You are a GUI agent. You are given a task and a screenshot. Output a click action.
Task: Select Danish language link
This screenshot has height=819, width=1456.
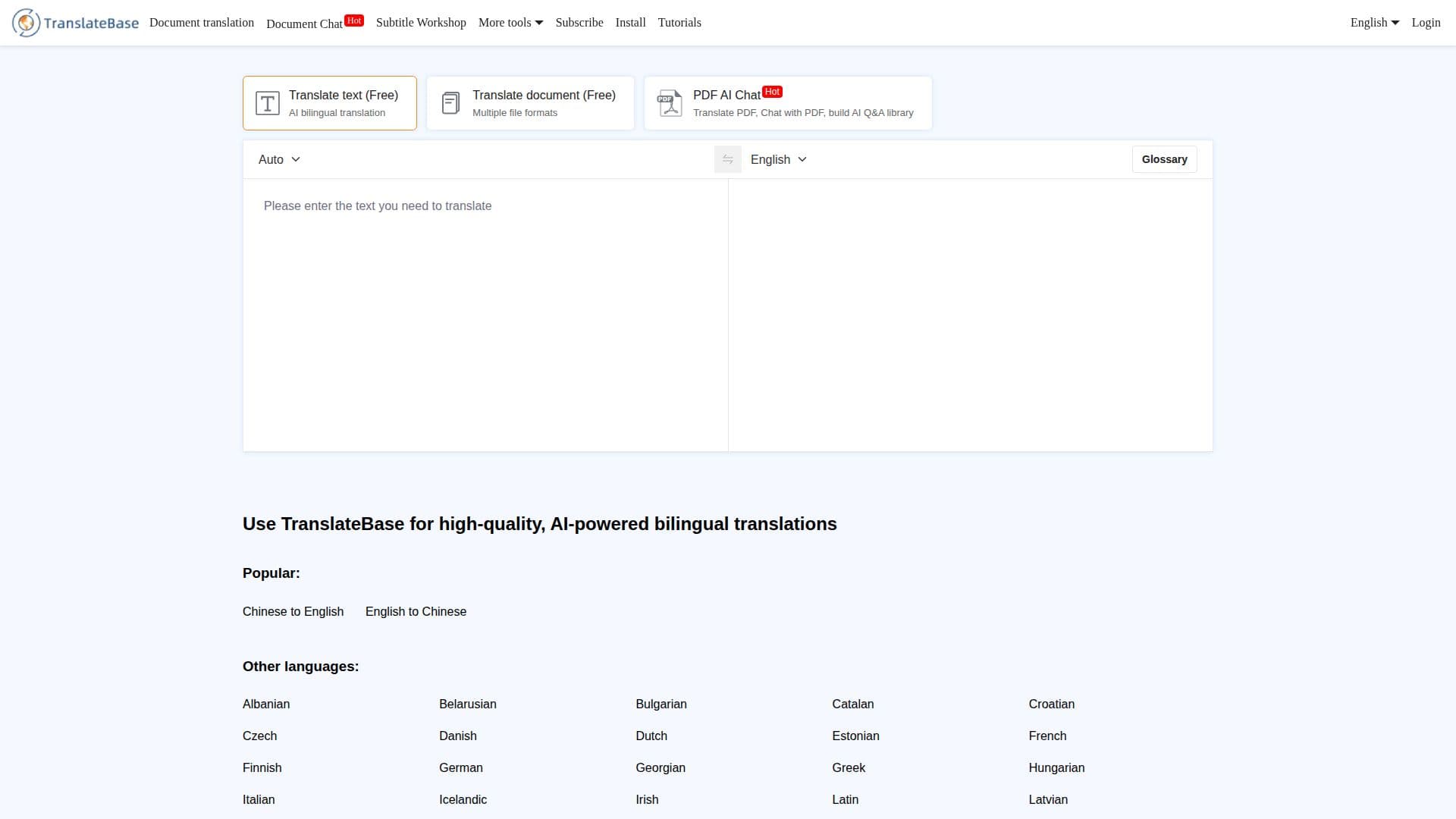(x=458, y=736)
